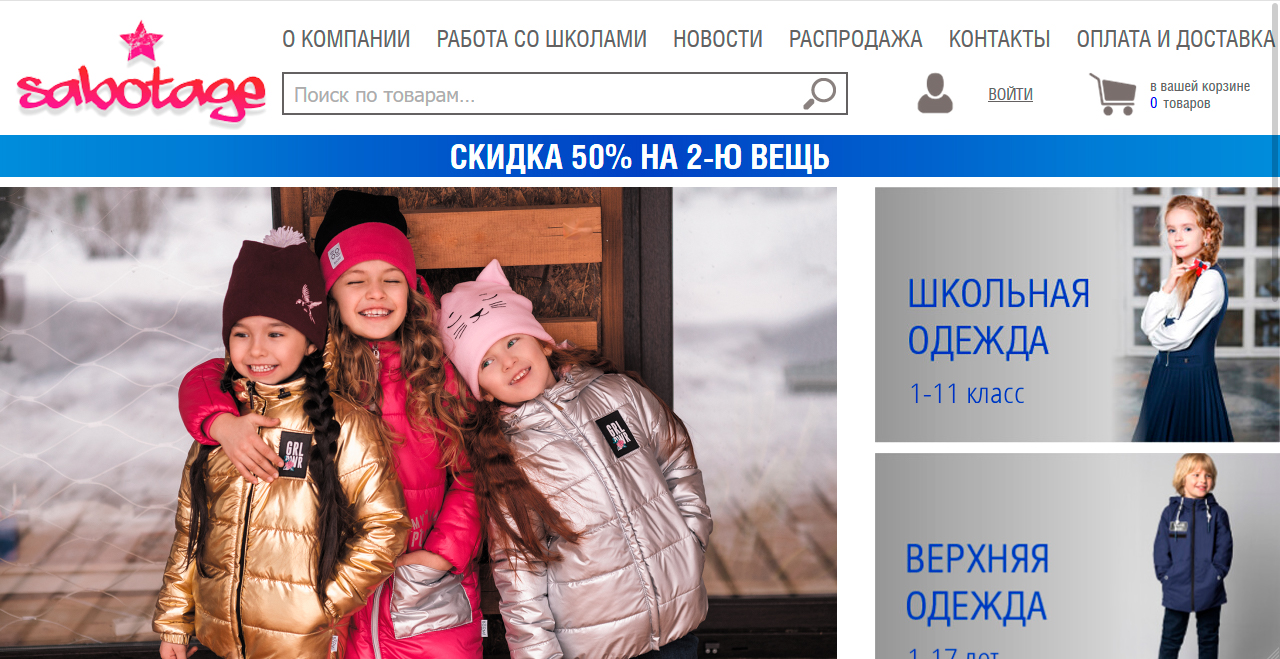This screenshot has height=659, width=1280.
Task: Click the pink star above logo
Action: pyautogui.click(x=141, y=41)
